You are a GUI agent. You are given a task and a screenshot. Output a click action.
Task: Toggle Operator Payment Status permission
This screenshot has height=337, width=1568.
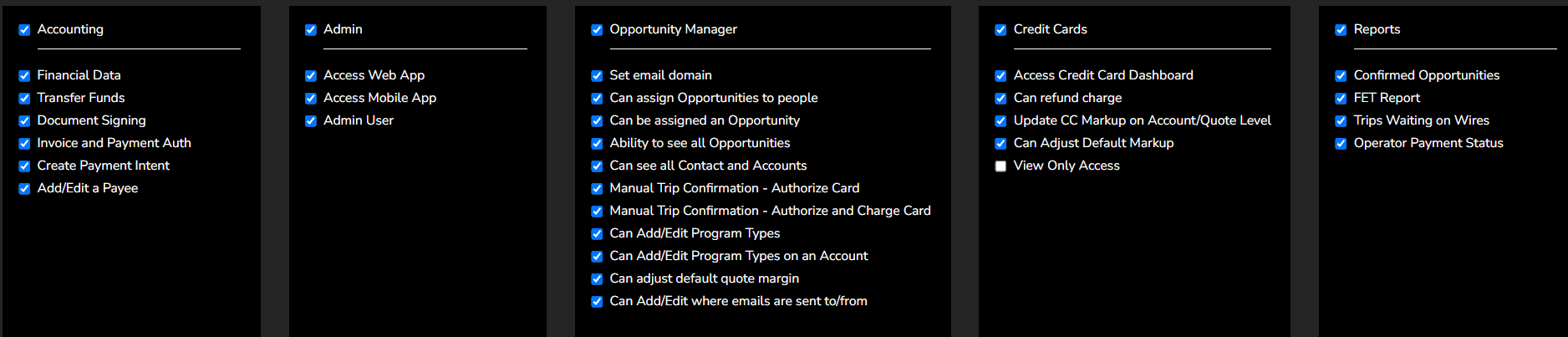(x=1341, y=144)
